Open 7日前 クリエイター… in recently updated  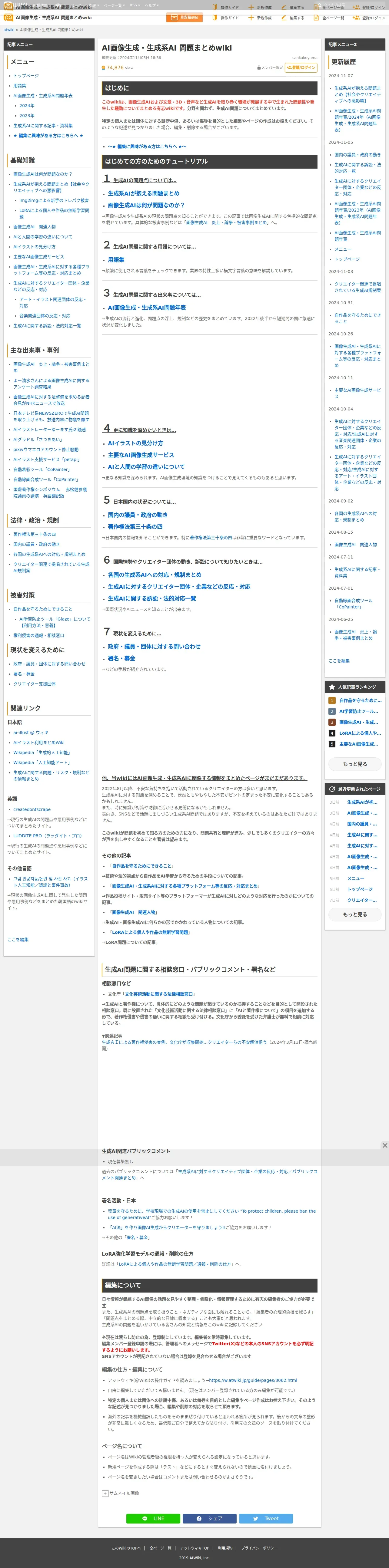362,900
